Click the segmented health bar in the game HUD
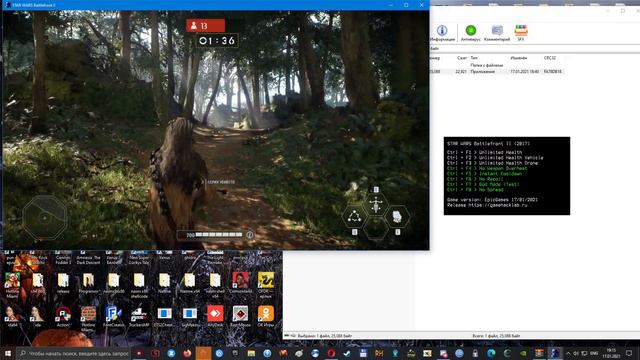This screenshot has height=360, width=640. 219,235
